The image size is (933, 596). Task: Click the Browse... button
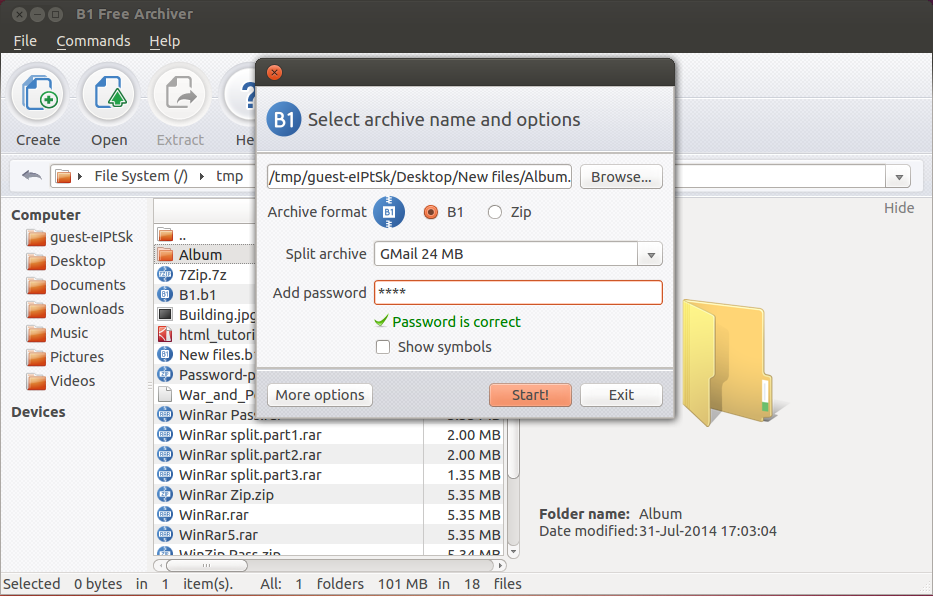pyautogui.click(x=621, y=177)
